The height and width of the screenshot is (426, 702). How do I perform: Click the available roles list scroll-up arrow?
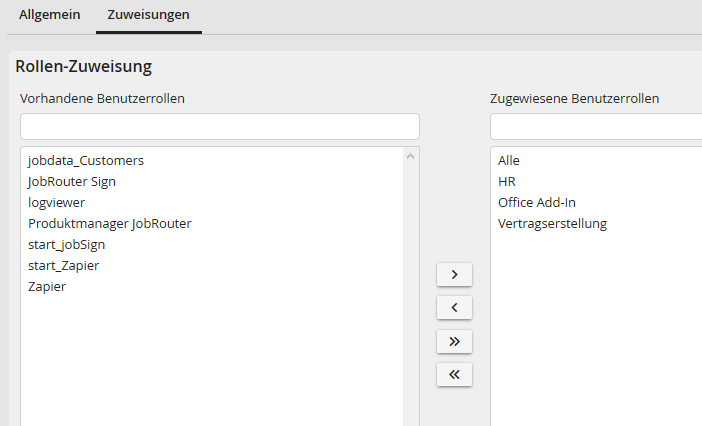click(411, 156)
